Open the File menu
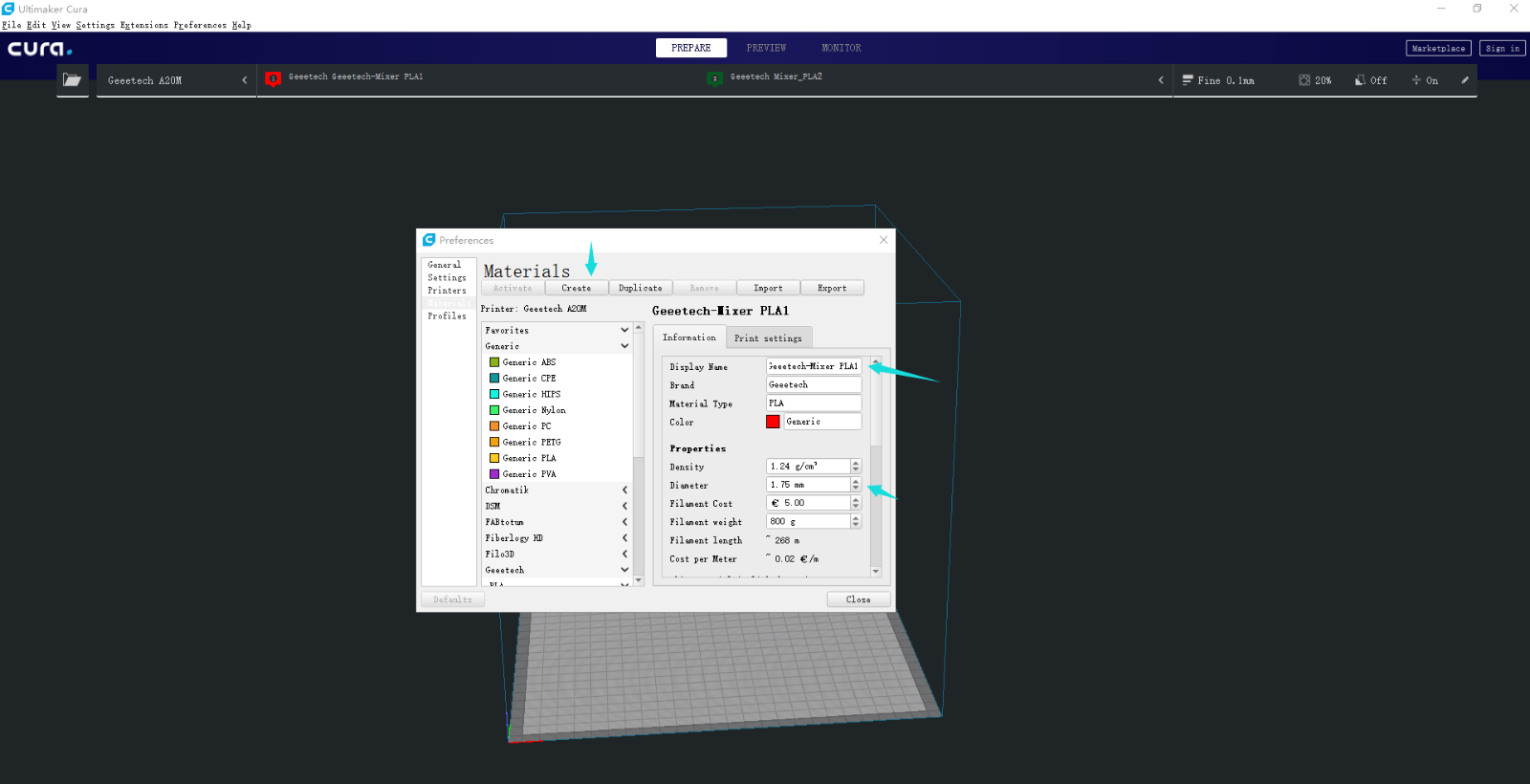 point(11,25)
